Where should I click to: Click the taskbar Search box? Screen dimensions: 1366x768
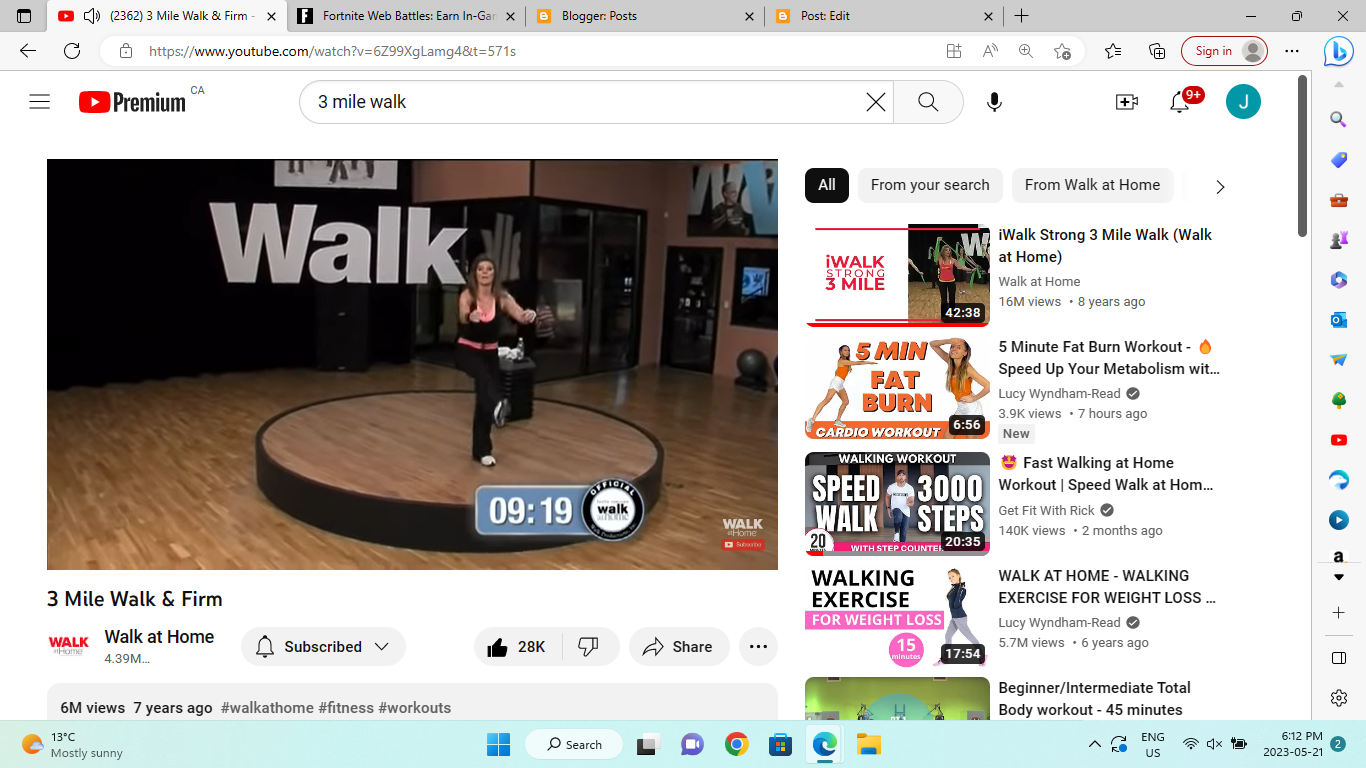coord(574,744)
